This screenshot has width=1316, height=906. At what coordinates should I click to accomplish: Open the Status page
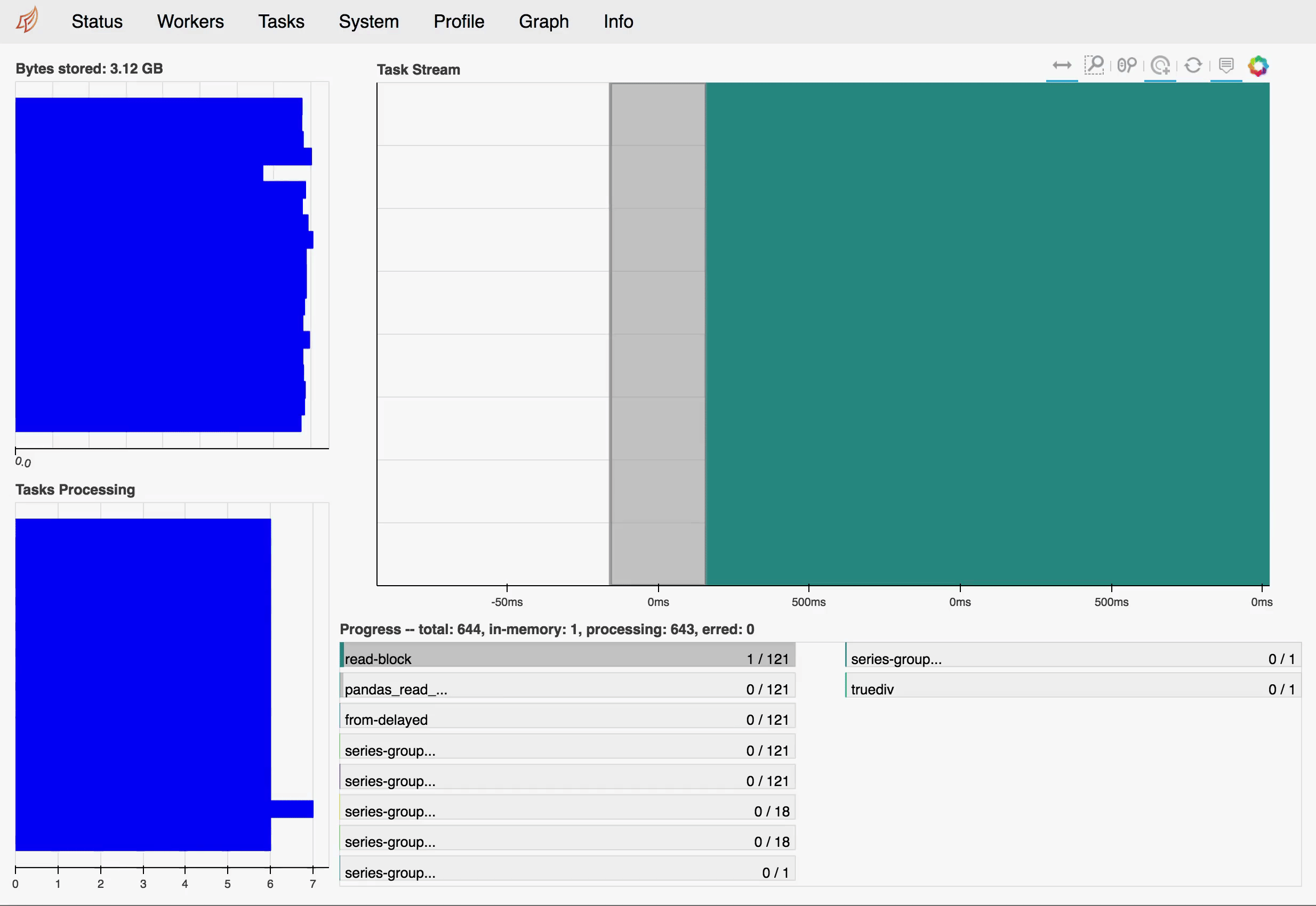[x=97, y=21]
